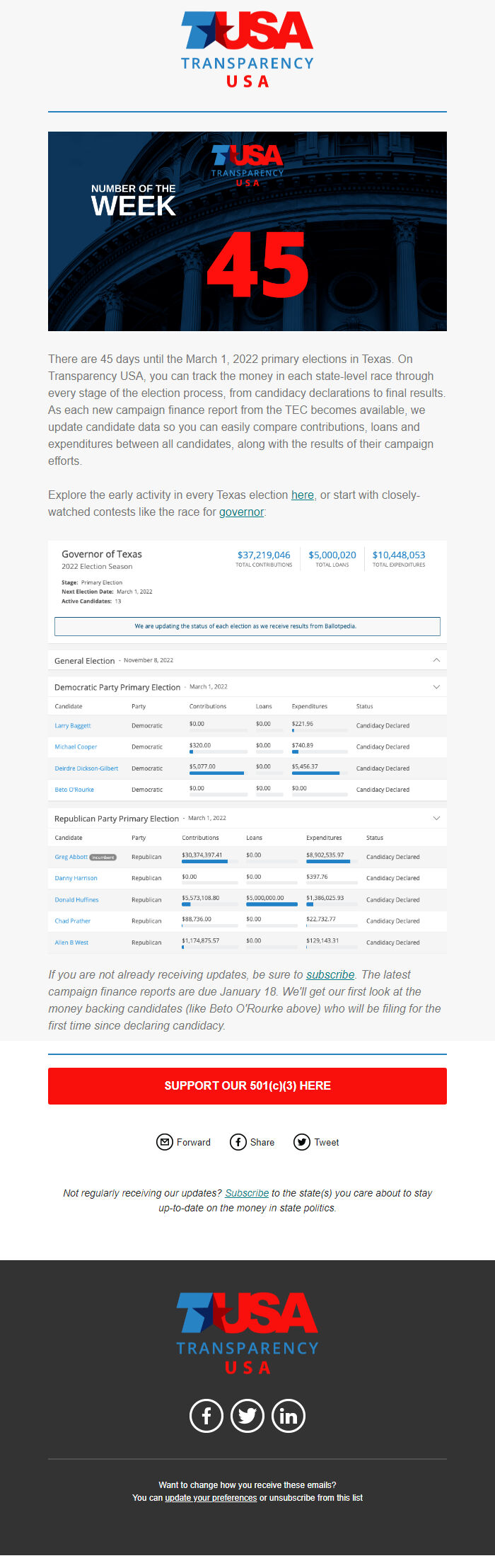Open the footer Facebook circle icon

point(206,1416)
